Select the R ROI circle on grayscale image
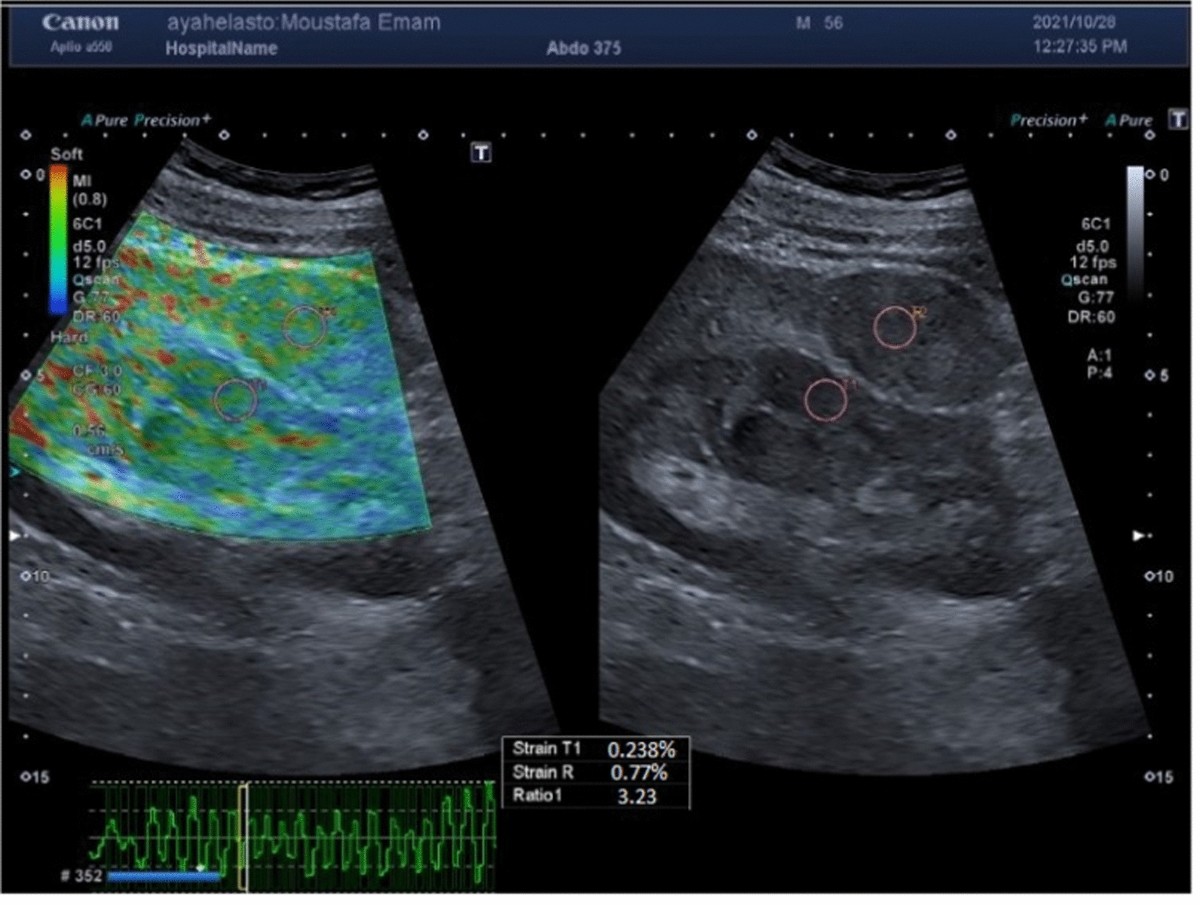Viewport: 1200px width, 905px height. (x=895, y=327)
